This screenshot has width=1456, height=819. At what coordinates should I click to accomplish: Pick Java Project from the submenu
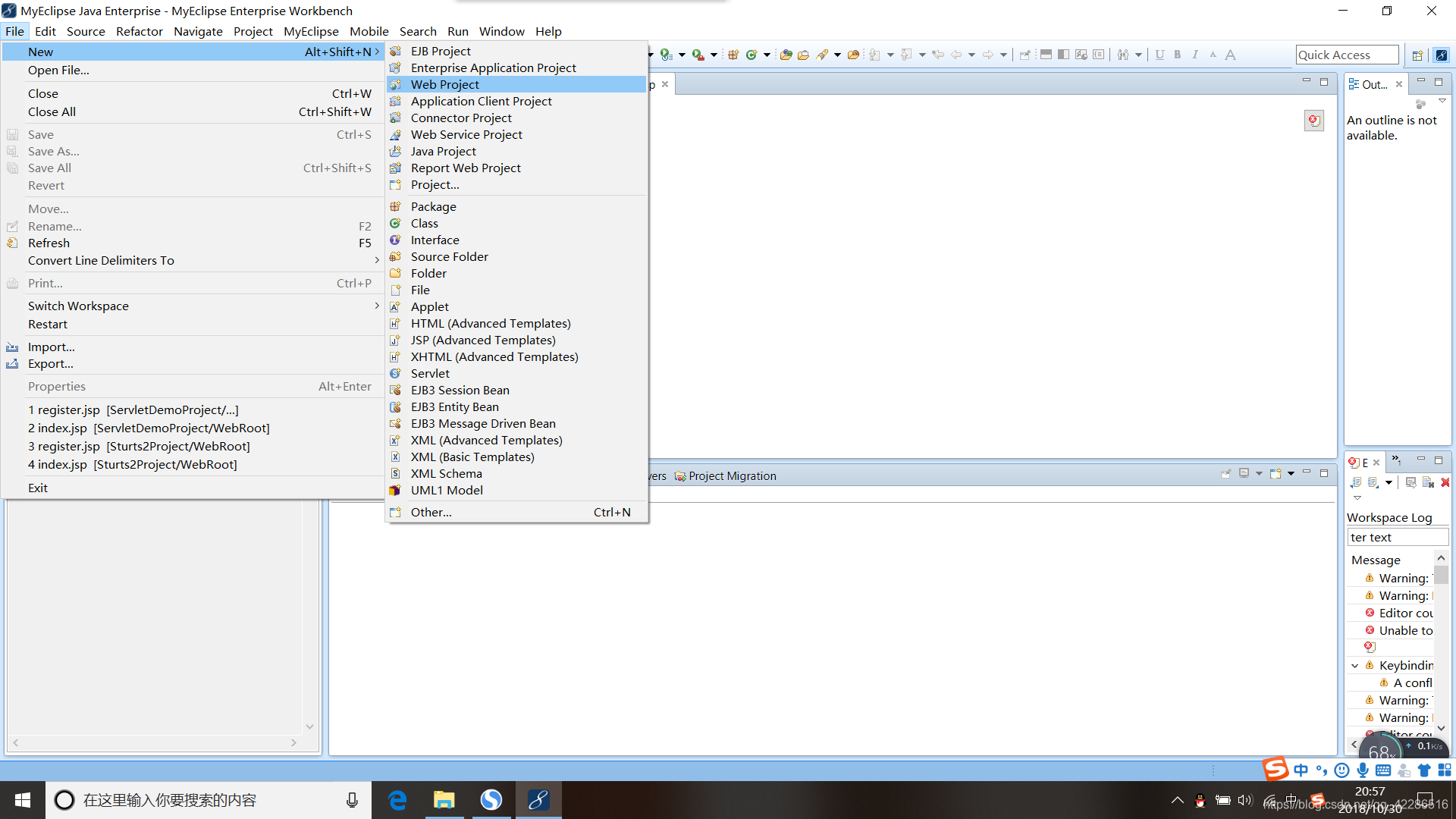[516, 151]
